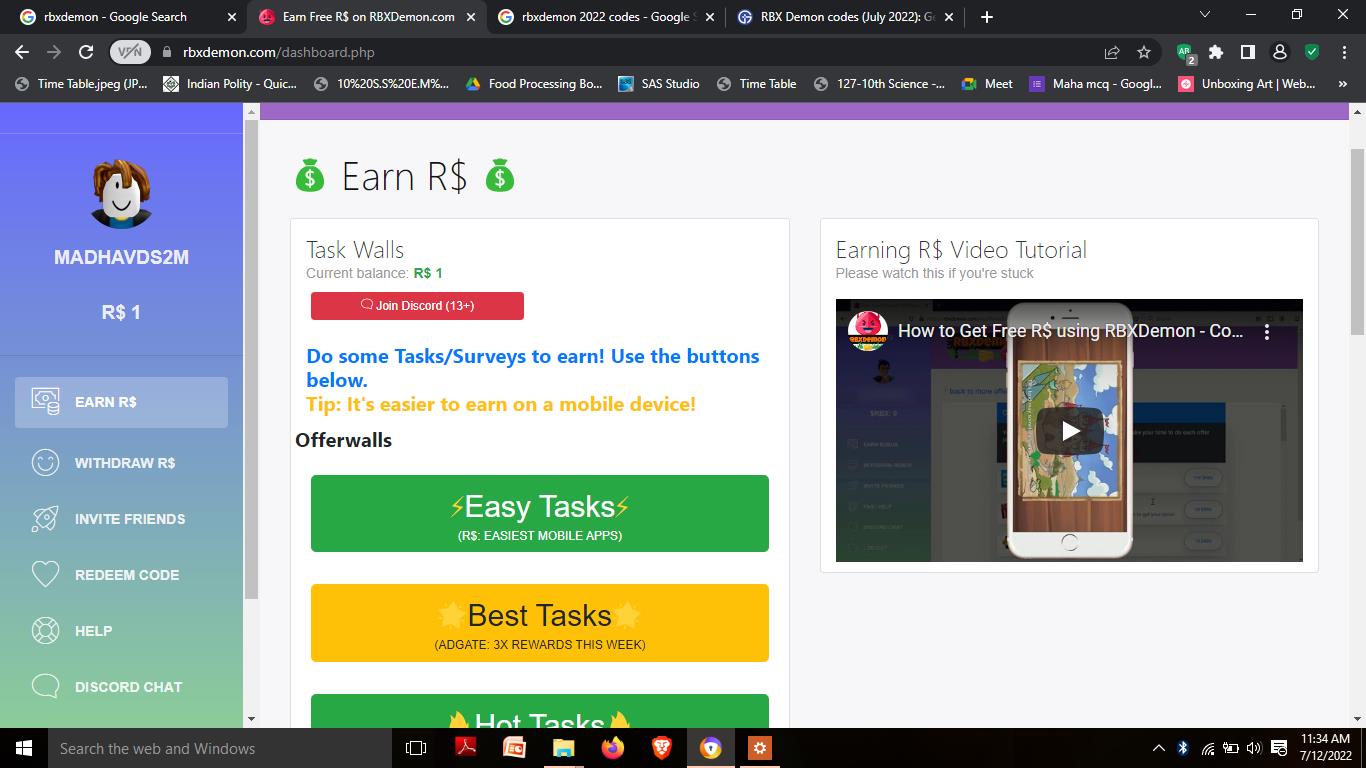
Task: Open the YouTube video options menu
Action: pos(1266,331)
